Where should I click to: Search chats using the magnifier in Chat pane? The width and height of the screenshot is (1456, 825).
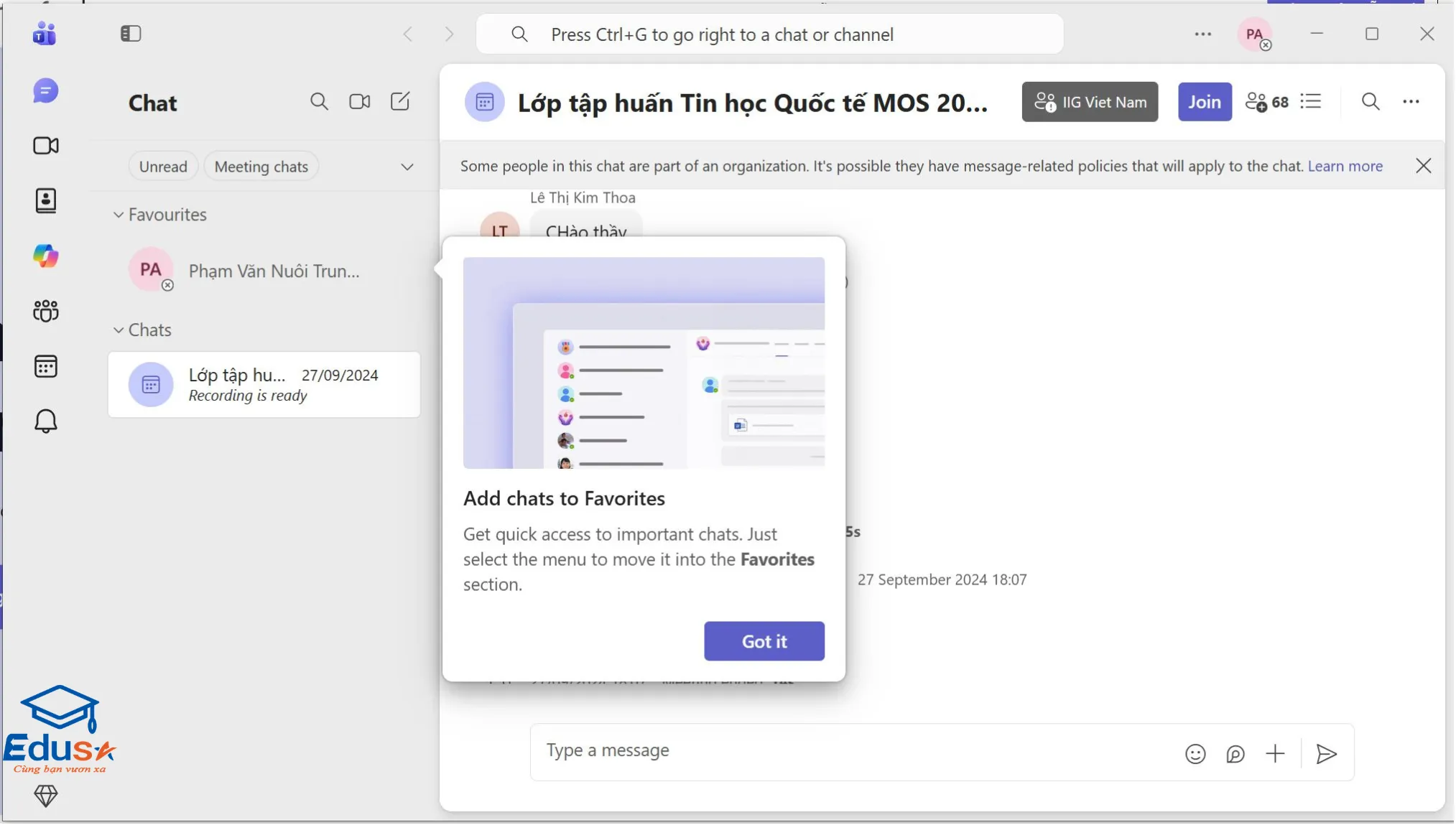(319, 102)
